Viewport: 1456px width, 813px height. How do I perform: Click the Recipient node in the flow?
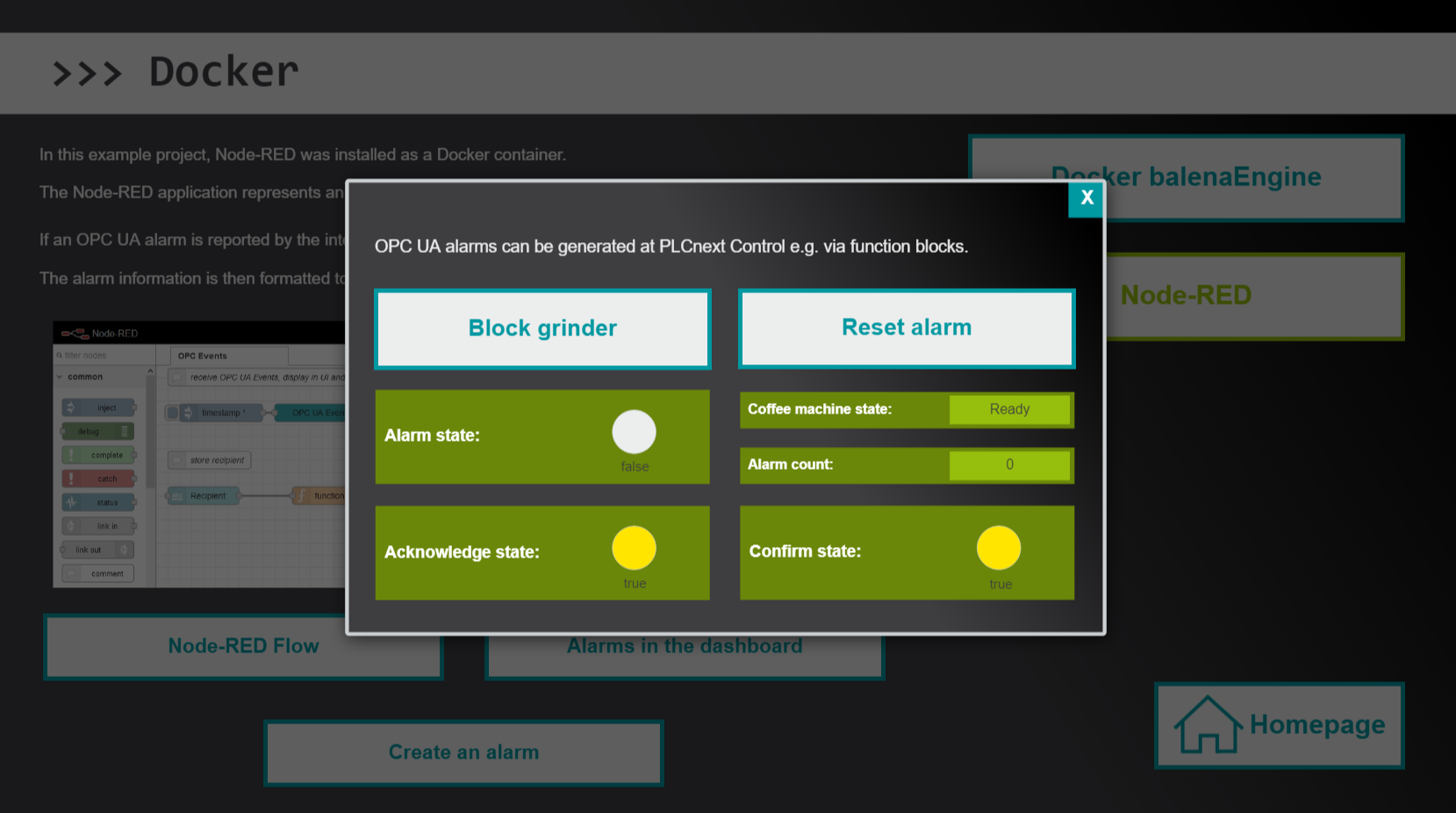point(204,496)
